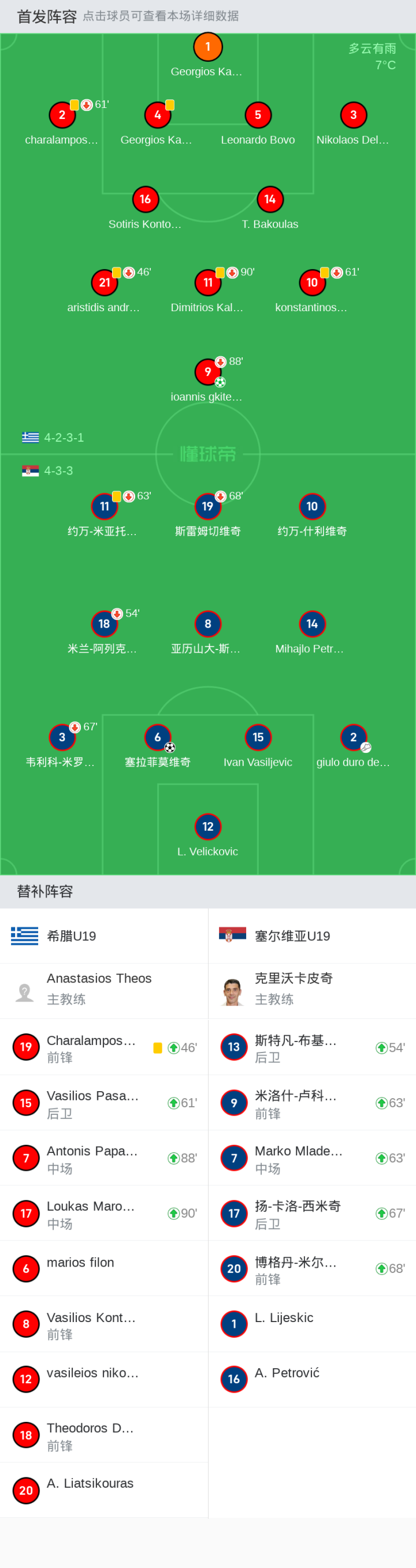The height and width of the screenshot is (1568, 416).
Task: Click substitution-on icon at 88' for Antonis Papa…
Action: coord(173,1158)
